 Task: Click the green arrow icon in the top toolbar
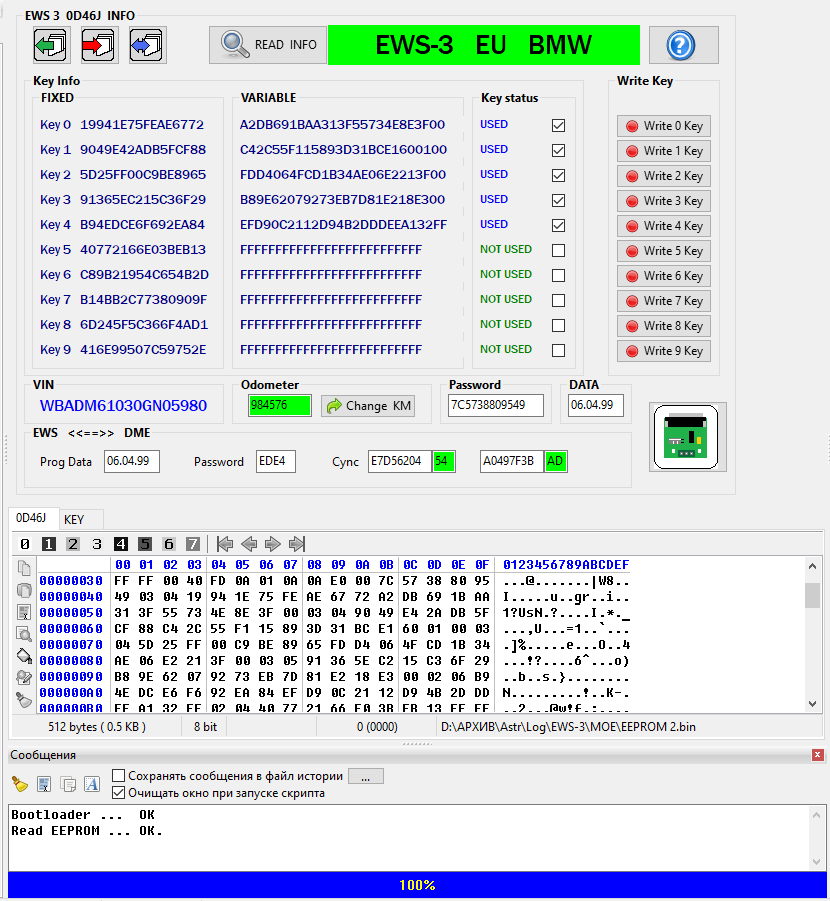click(50, 45)
